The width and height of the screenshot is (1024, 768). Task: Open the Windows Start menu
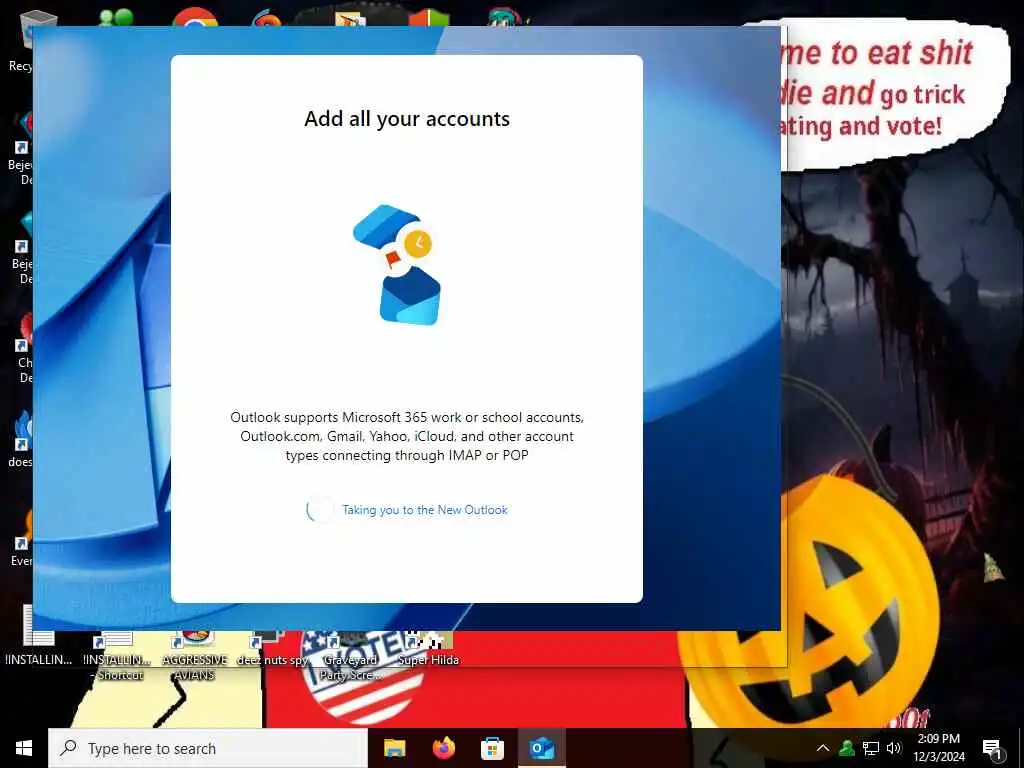24,748
